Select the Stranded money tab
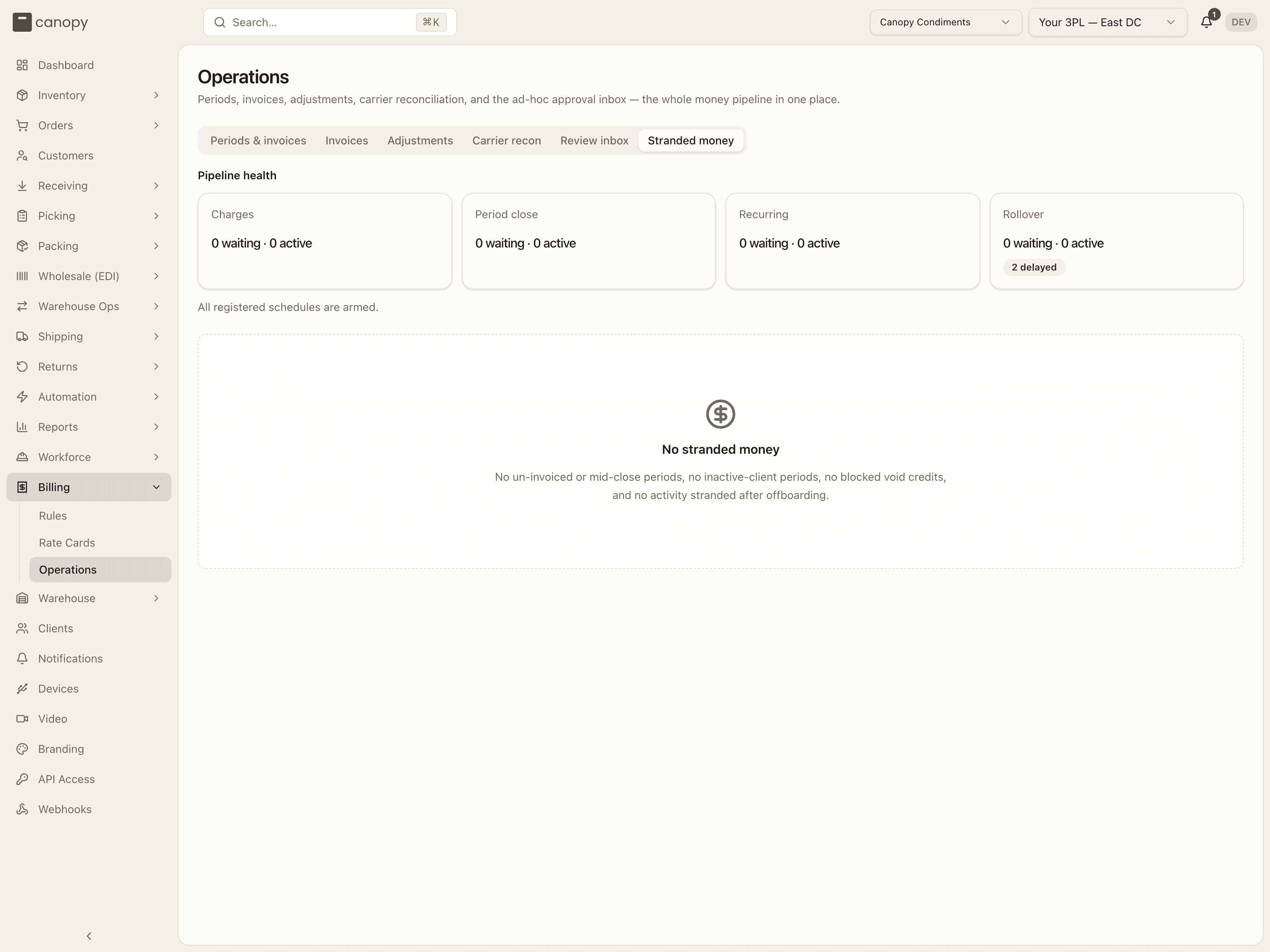1270x952 pixels. click(690, 140)
